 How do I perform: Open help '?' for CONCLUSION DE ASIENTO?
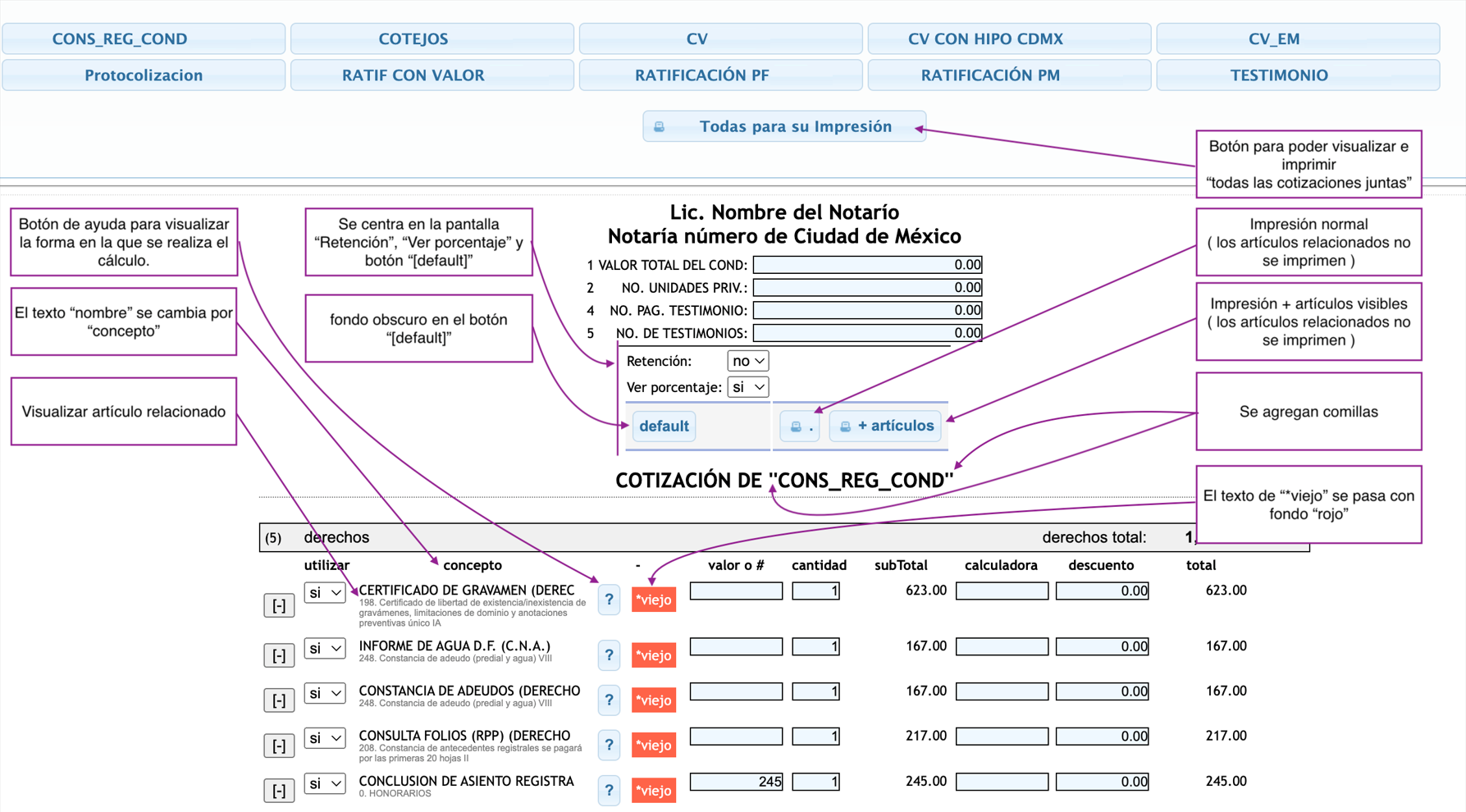609,791
